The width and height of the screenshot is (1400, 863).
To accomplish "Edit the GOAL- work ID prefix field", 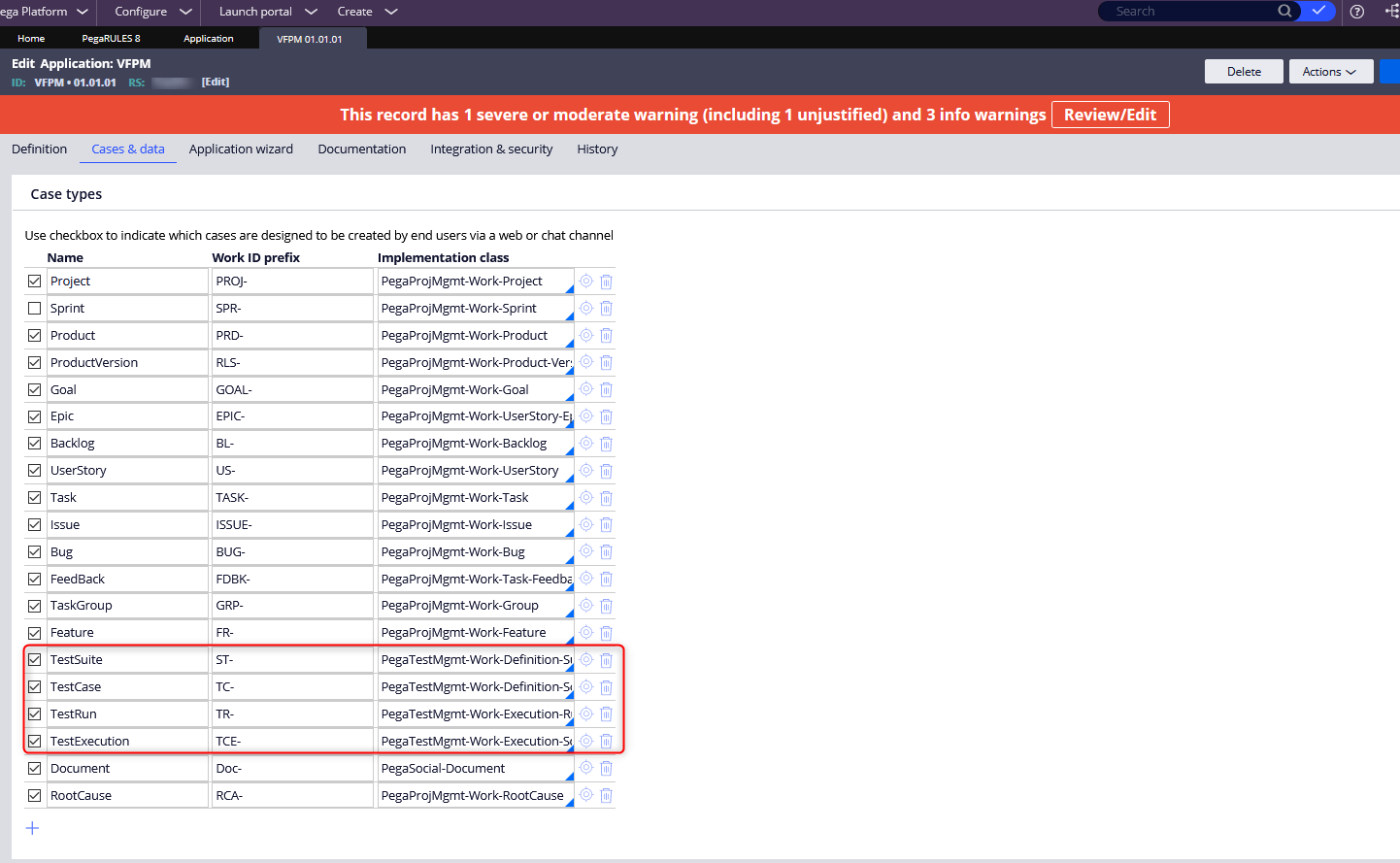I will click(x=292, y=389).
